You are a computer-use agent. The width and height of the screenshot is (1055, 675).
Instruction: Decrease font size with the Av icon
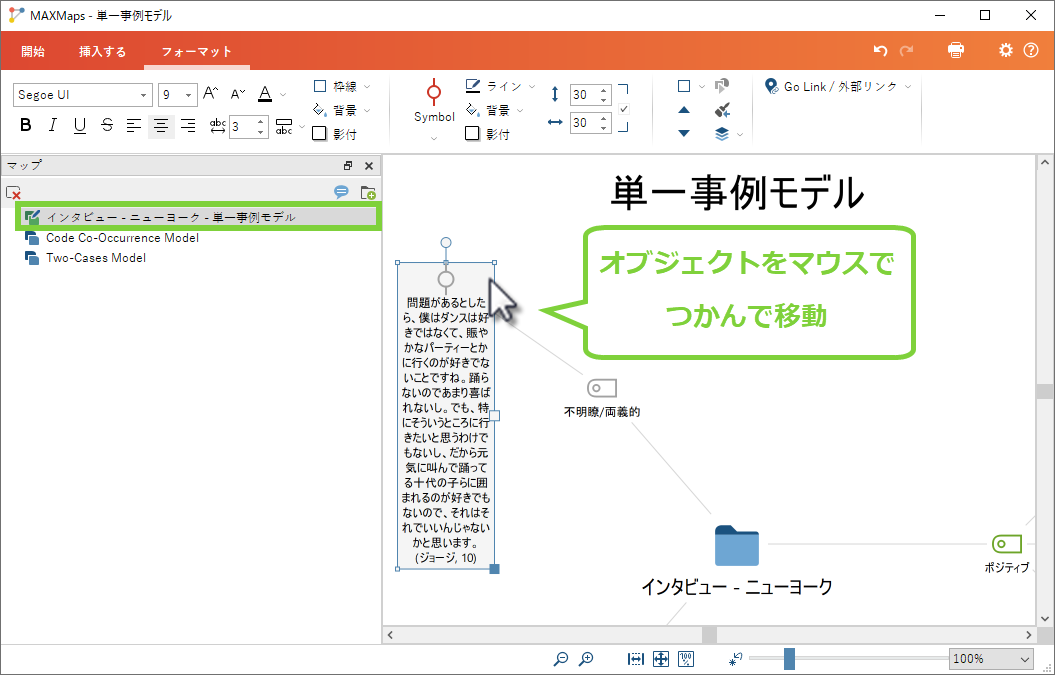[x=238, y=94]
